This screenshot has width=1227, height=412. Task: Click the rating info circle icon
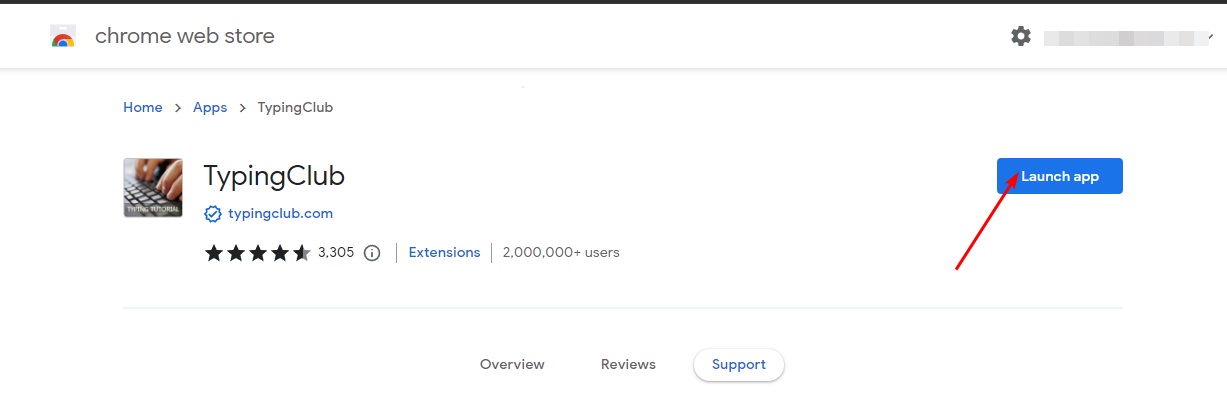tap(372, 253)
